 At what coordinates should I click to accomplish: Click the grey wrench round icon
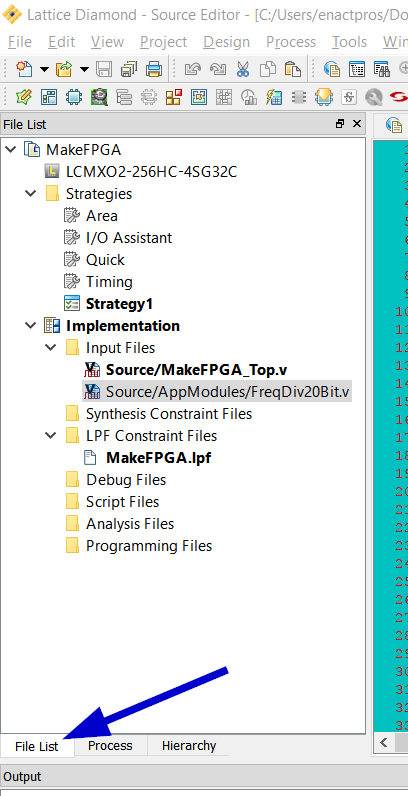373,96
